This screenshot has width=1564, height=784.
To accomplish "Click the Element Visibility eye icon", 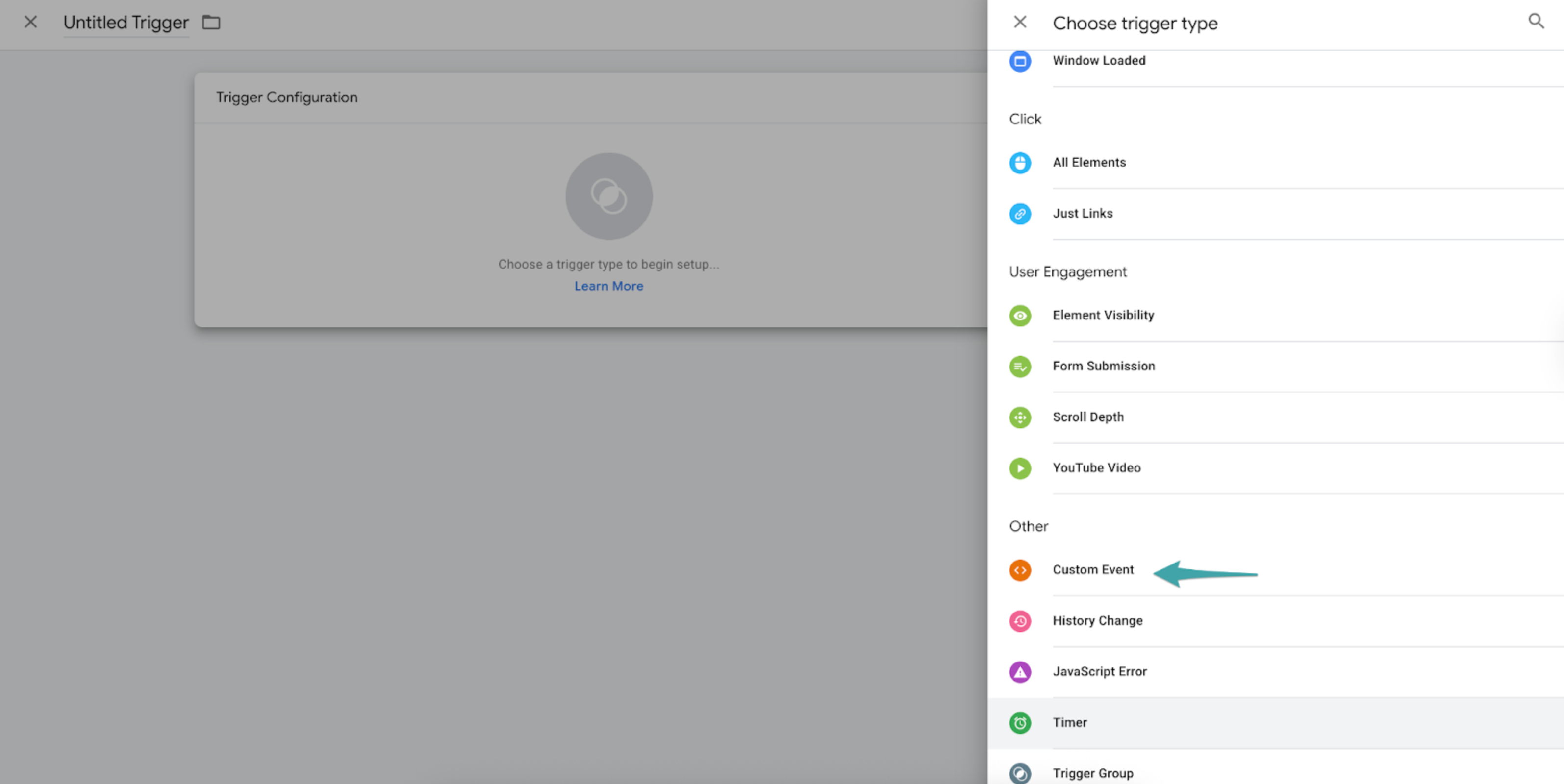I will (x=1020, y=316).
